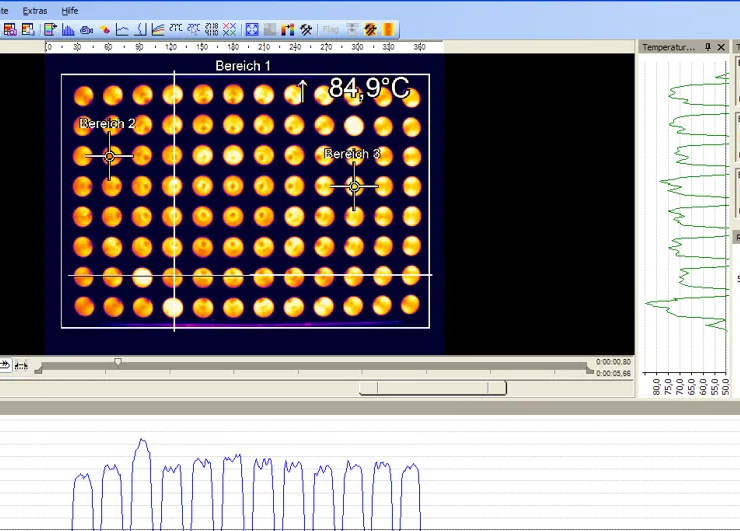Open the Extras menu

pos(35,10)
